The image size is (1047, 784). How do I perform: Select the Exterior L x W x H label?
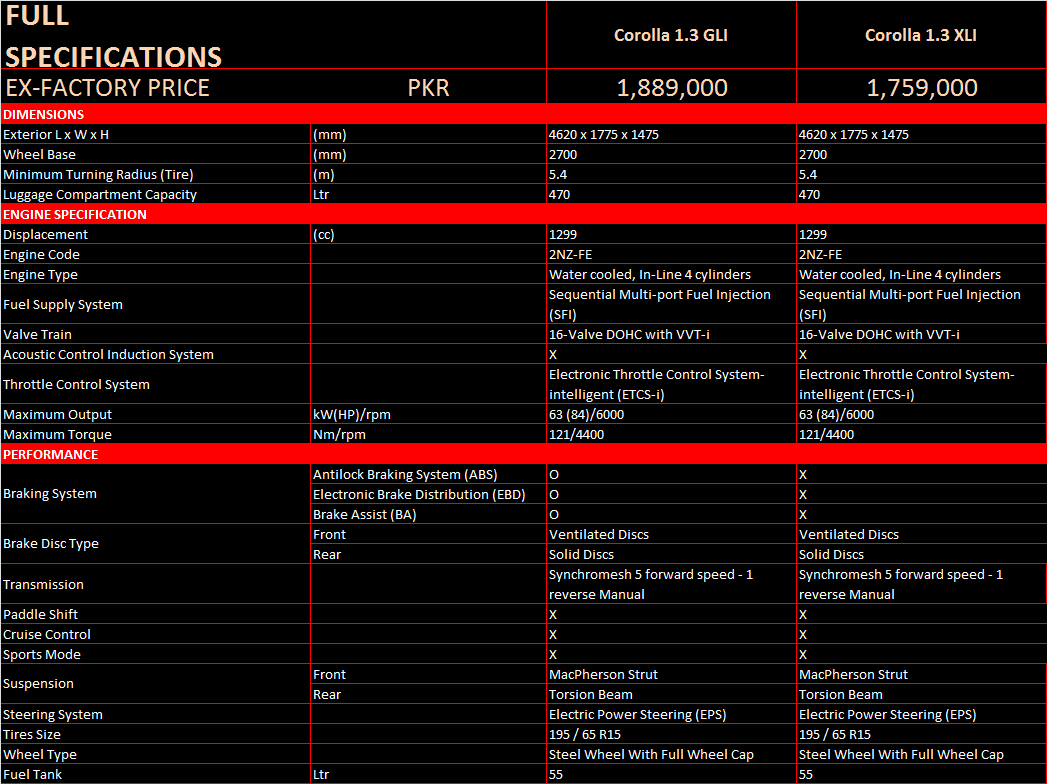(x=56, y=134)
